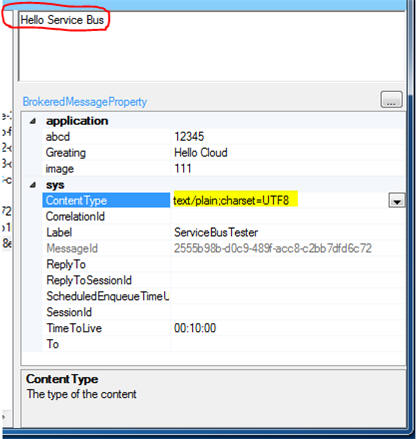Screen dimensions: 416x439
Task: Collapse the sys property category
Action: click(x=33, y=185)
